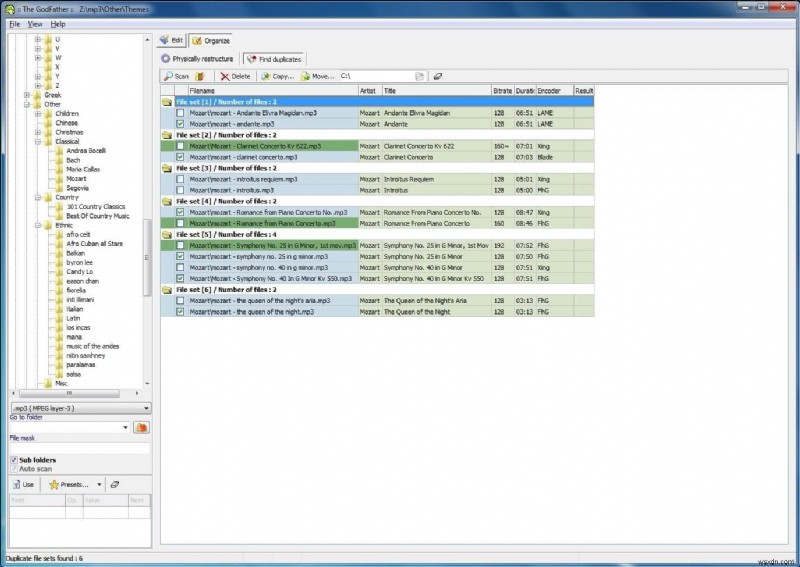Click the File set [5] header row text

click(227, 235)
